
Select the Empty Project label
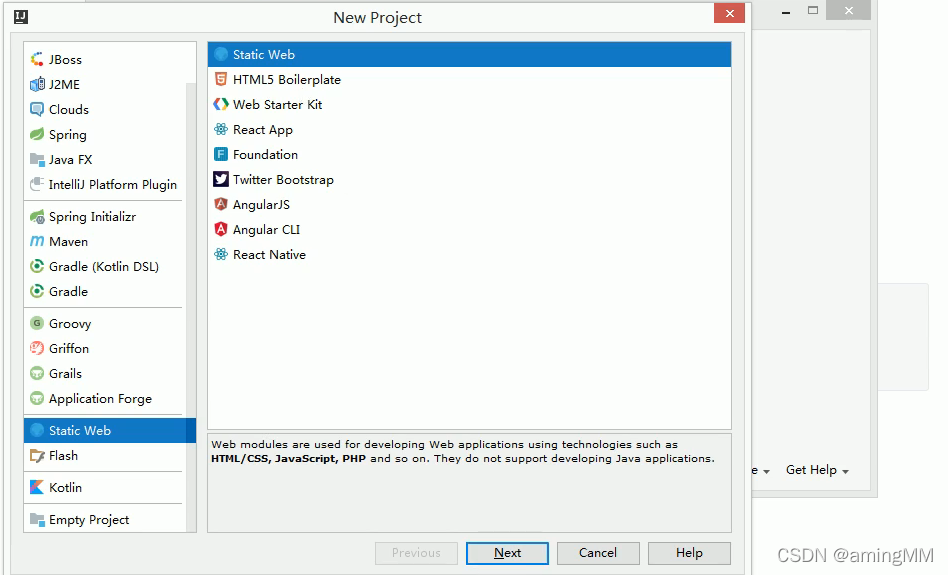(x=89, y=520)
